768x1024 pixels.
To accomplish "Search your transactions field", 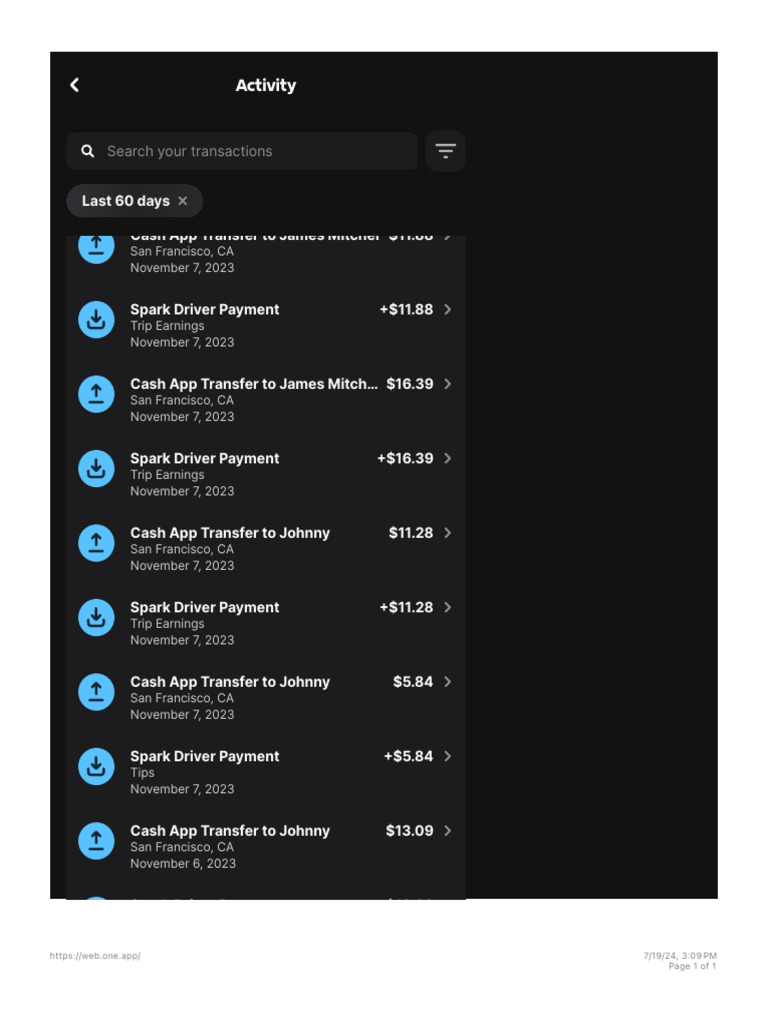I will click(x=242, y=151).
